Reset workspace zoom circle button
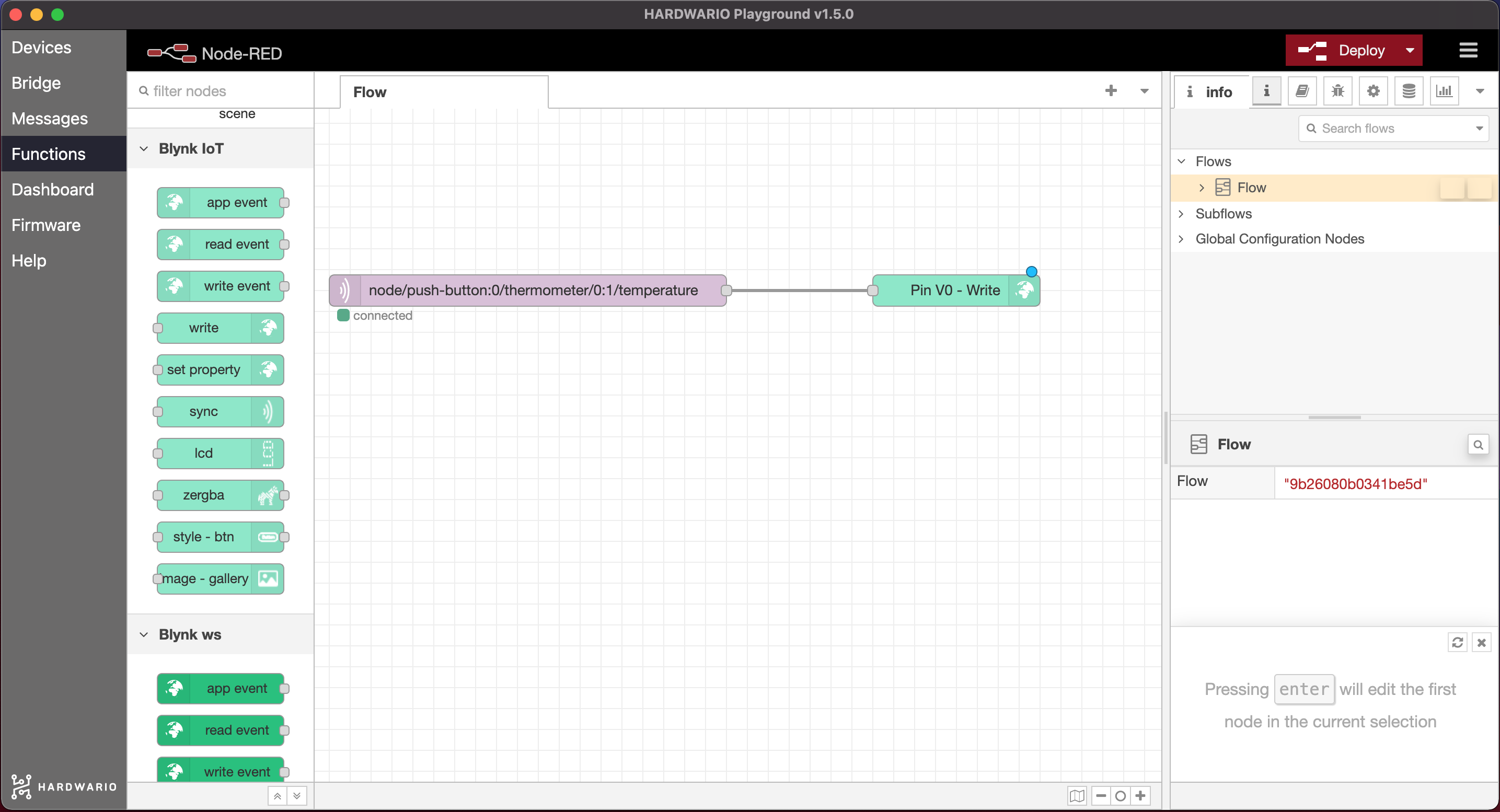 (1121, 796)
